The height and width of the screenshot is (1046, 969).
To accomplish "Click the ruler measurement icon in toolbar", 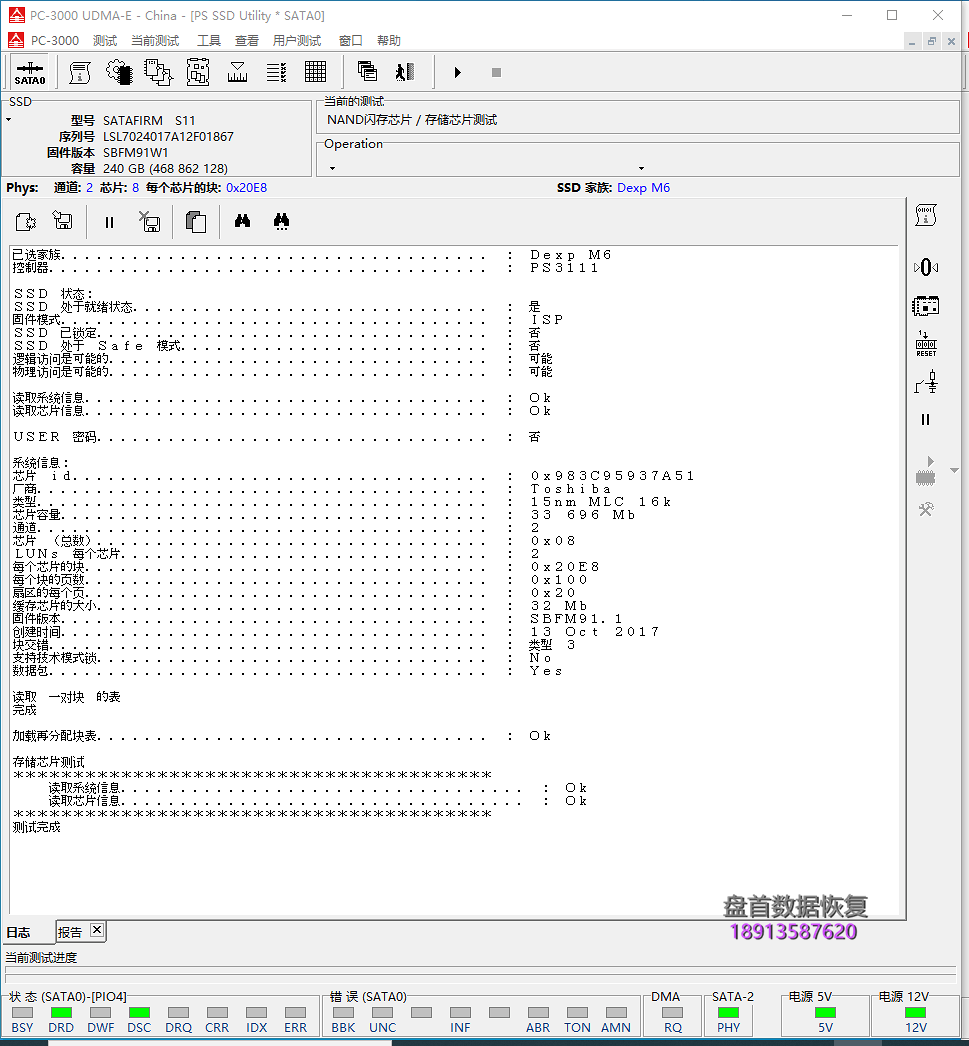I will point(237,73).
